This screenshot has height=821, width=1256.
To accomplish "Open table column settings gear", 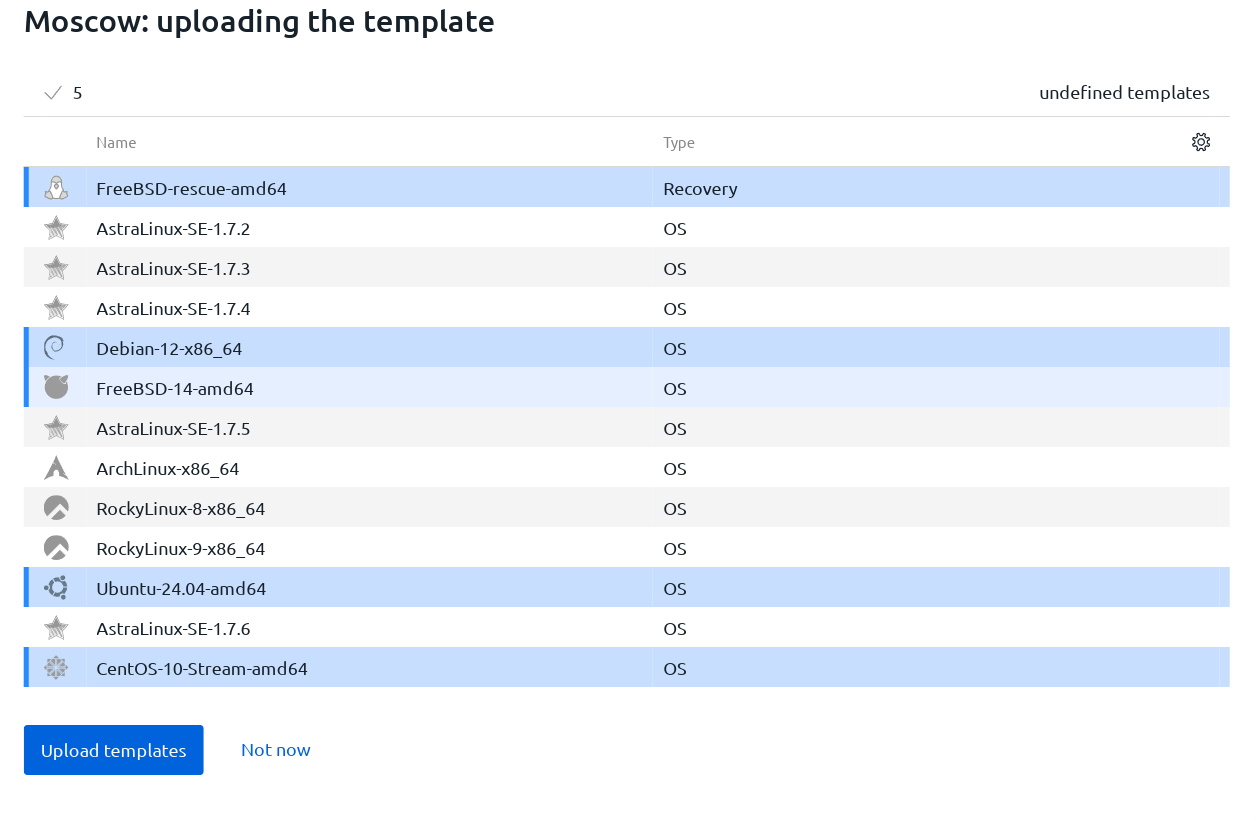I will coord(1201,142).
